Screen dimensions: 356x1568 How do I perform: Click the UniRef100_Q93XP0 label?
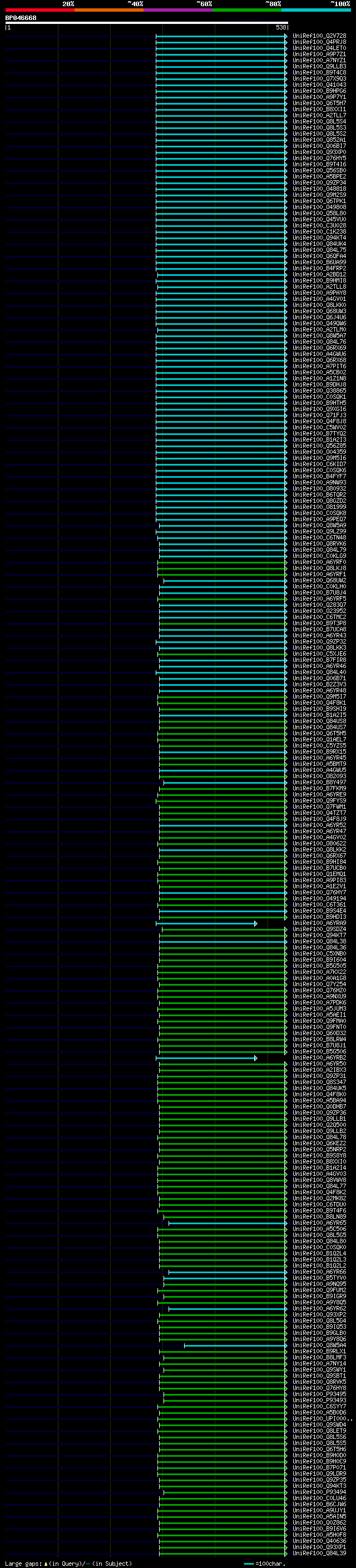coord(319,152)
